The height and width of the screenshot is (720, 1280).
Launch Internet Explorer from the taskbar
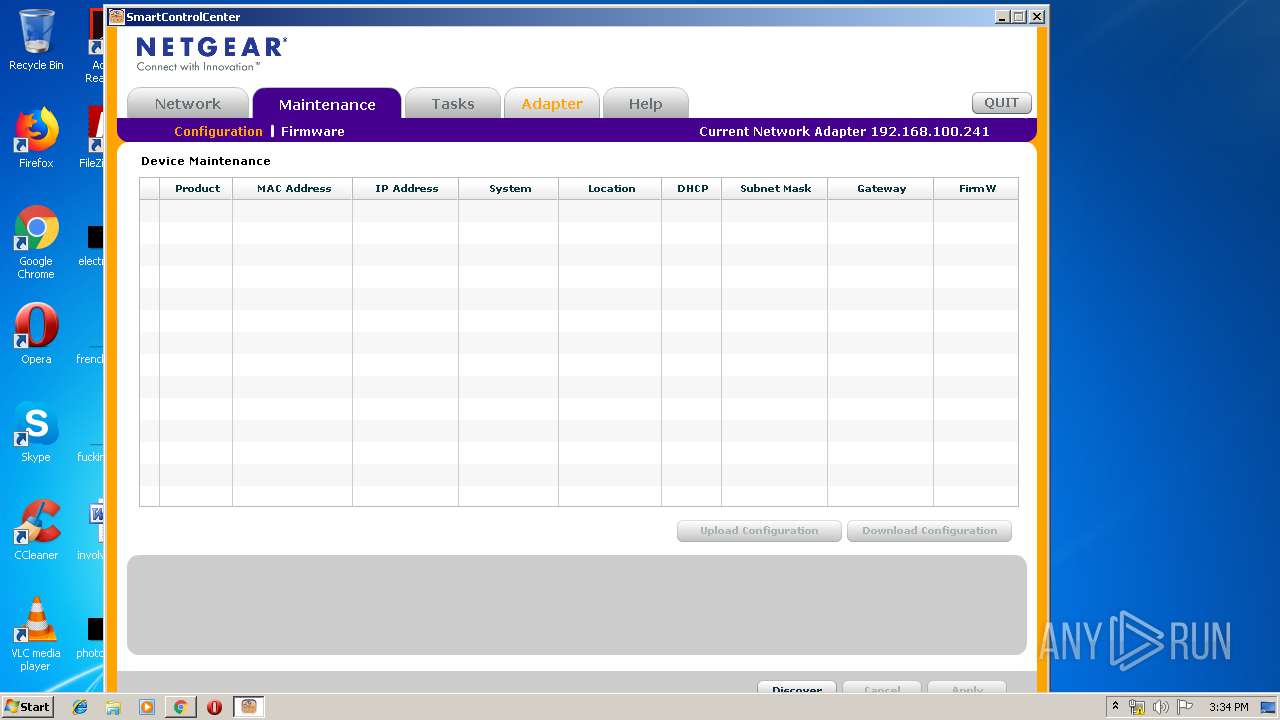pyautogui.click(x=80, y=707)
